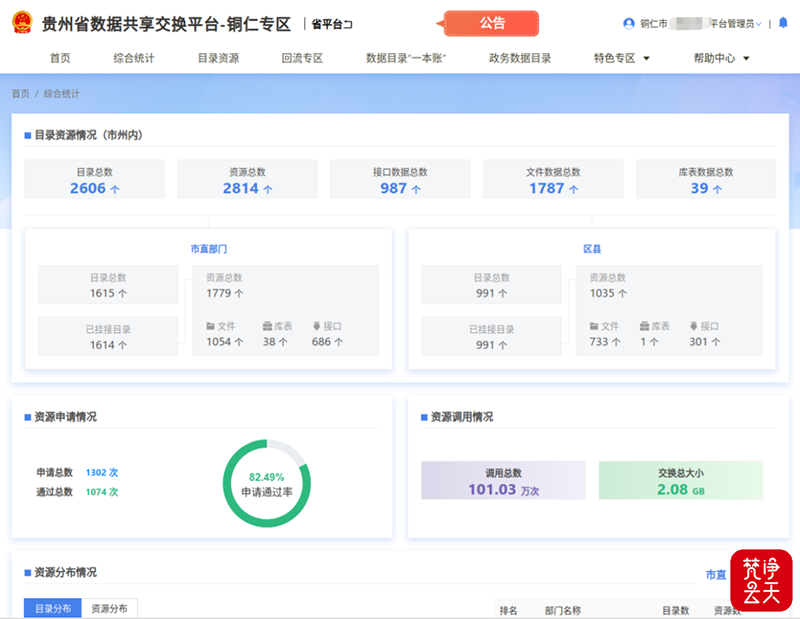The width and height of the screenshot is (800, 619).
Task: Click the user avatar icon
Action: [628, 23]
